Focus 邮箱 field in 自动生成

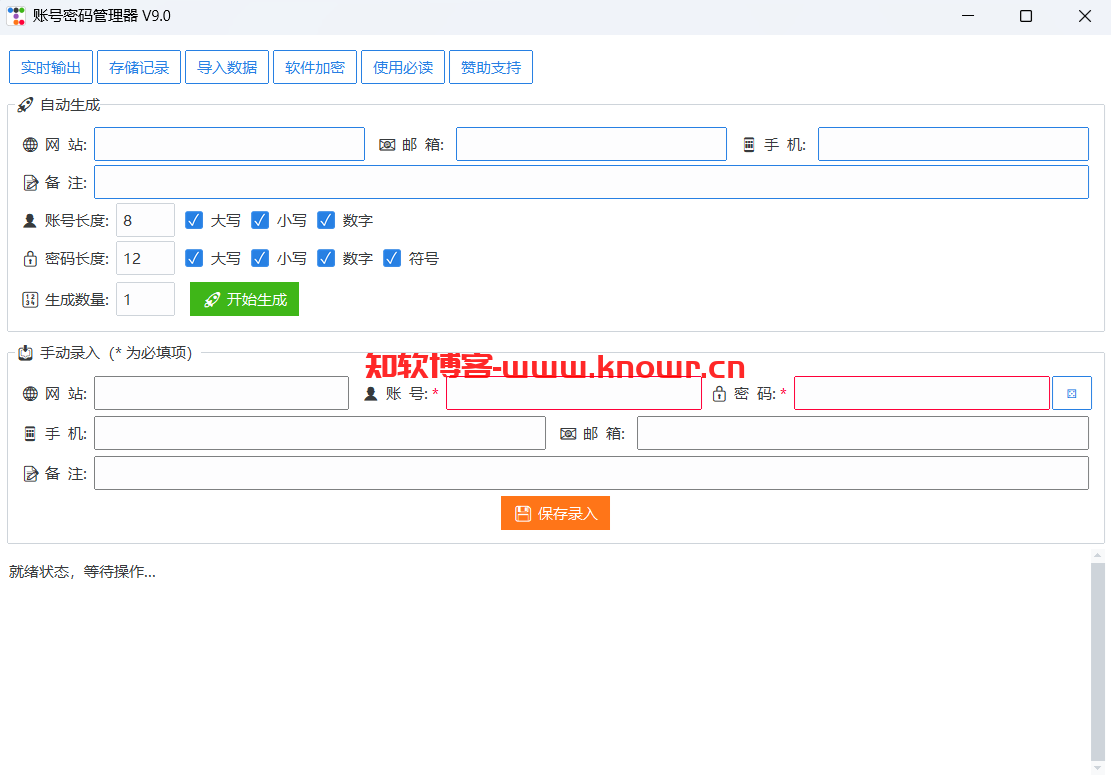pos(592,144)
